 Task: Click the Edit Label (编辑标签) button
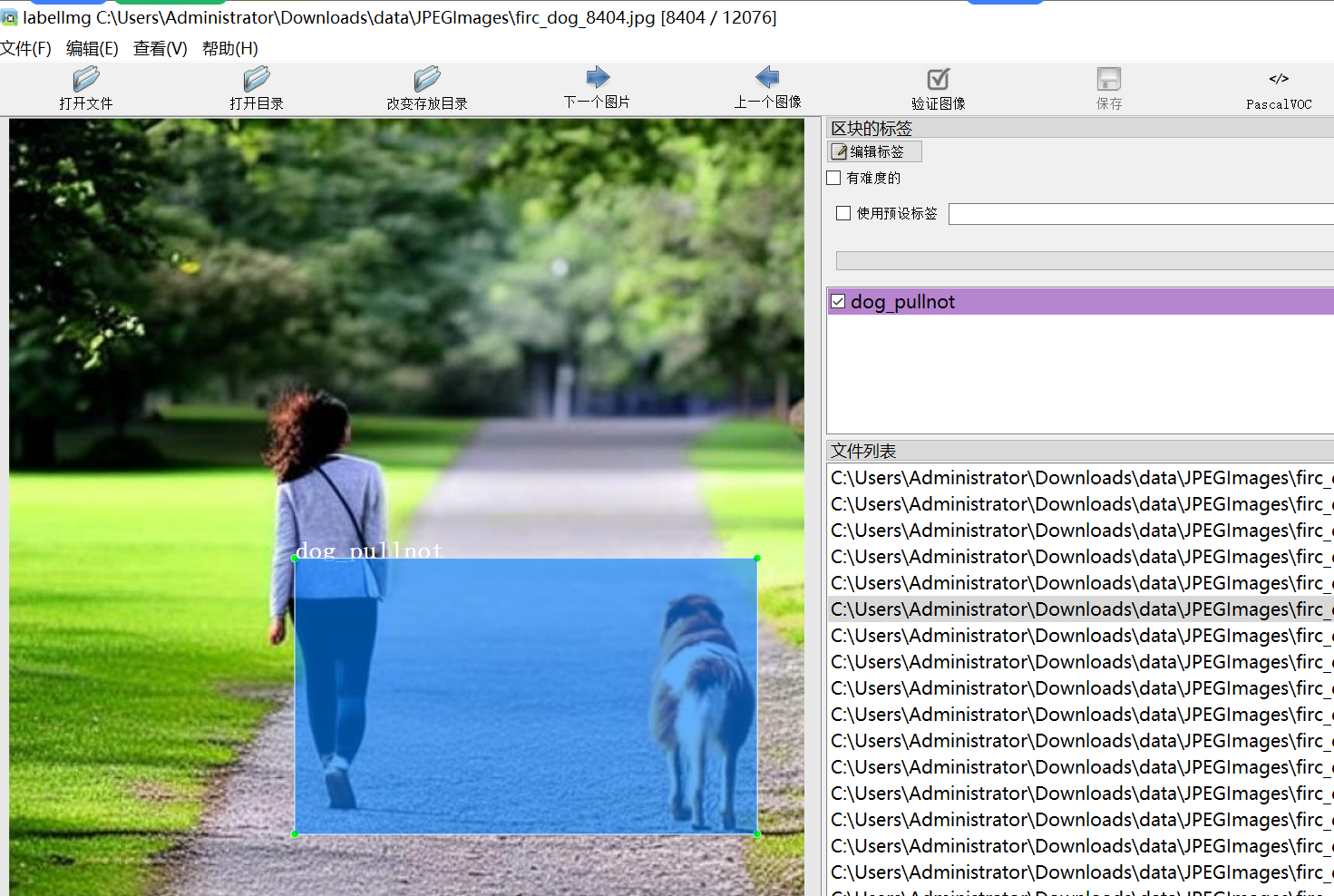[x=875, y=151]
